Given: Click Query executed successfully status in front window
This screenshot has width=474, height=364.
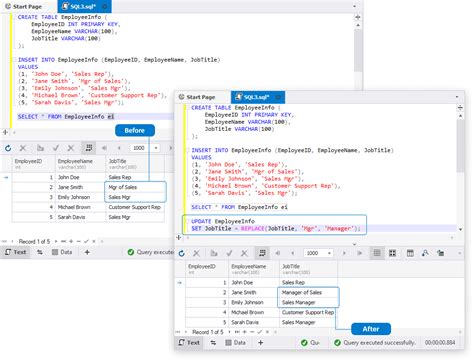Looking at the screenshot, I should click(x=375, y=343).
